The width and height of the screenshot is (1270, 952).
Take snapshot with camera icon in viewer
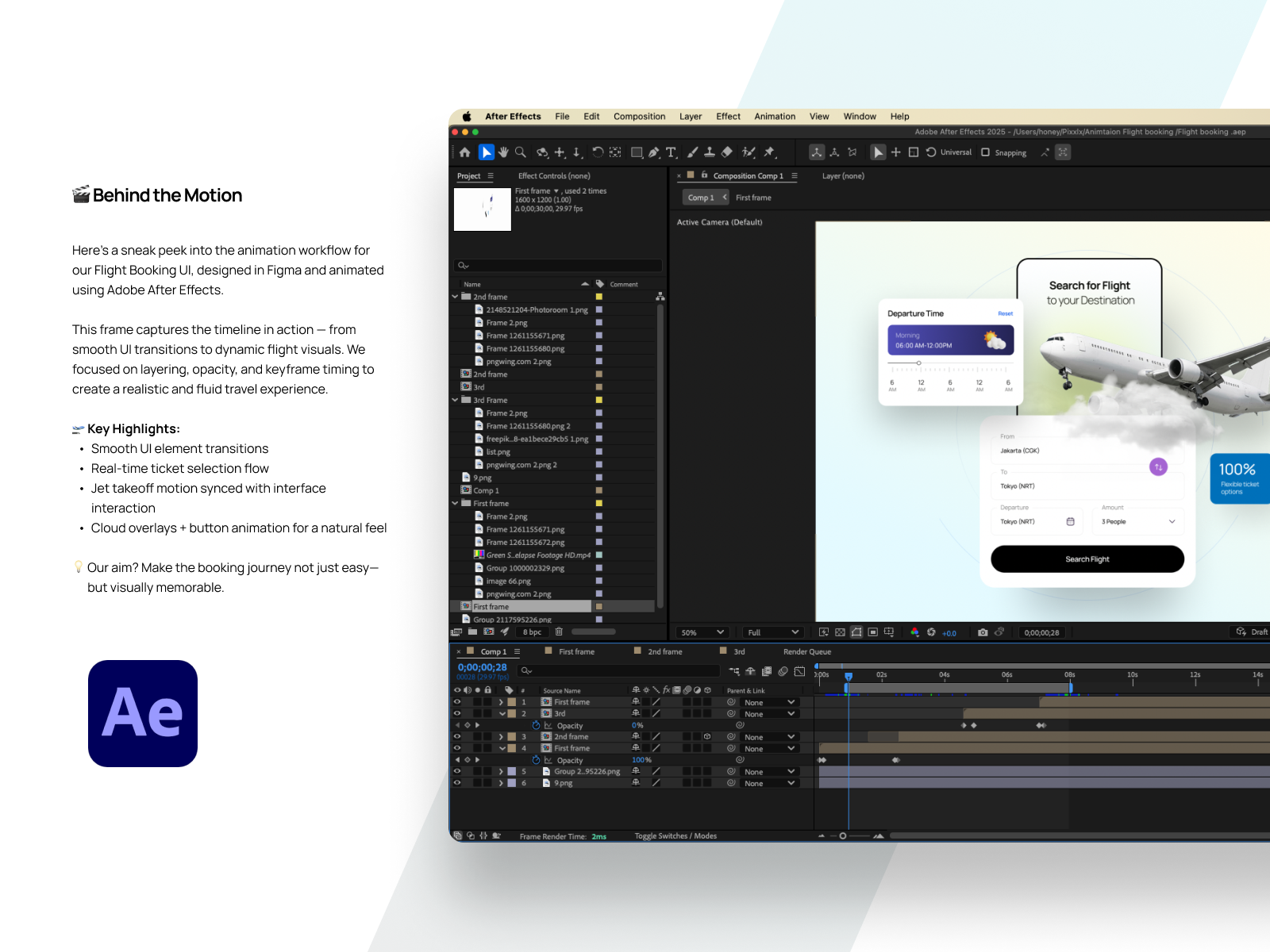983,632
